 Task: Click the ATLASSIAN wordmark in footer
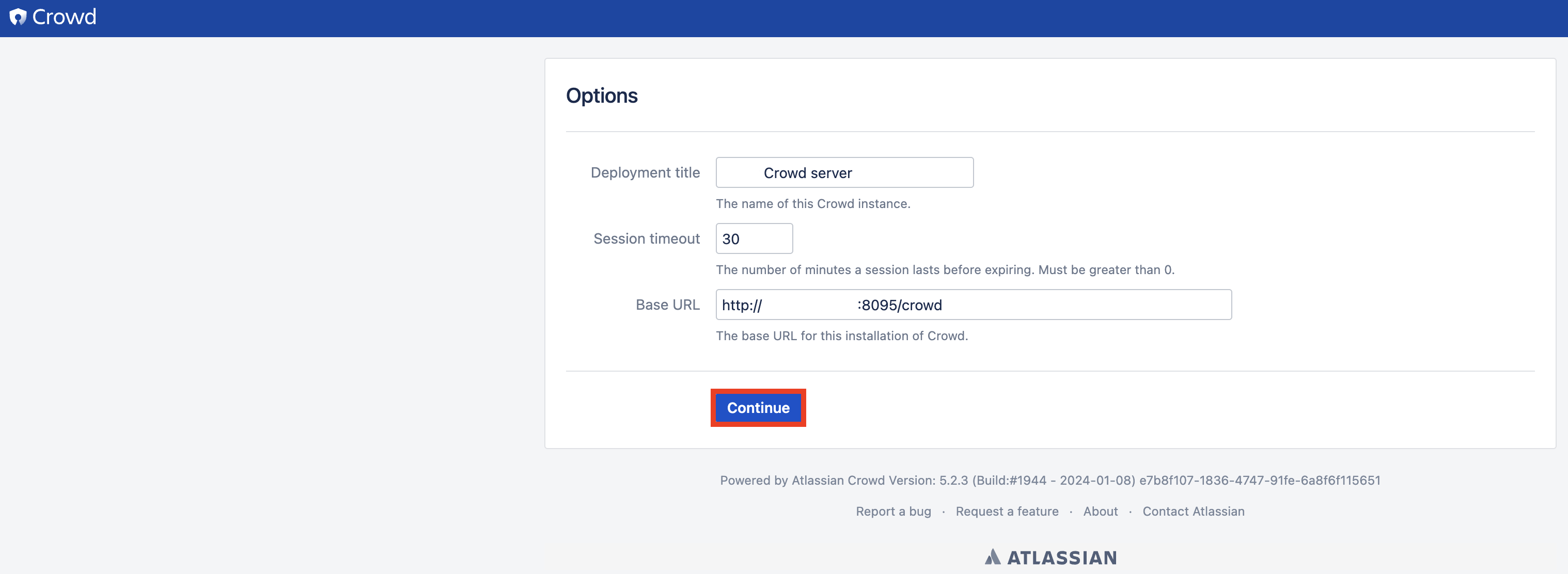coord(1061,557)
